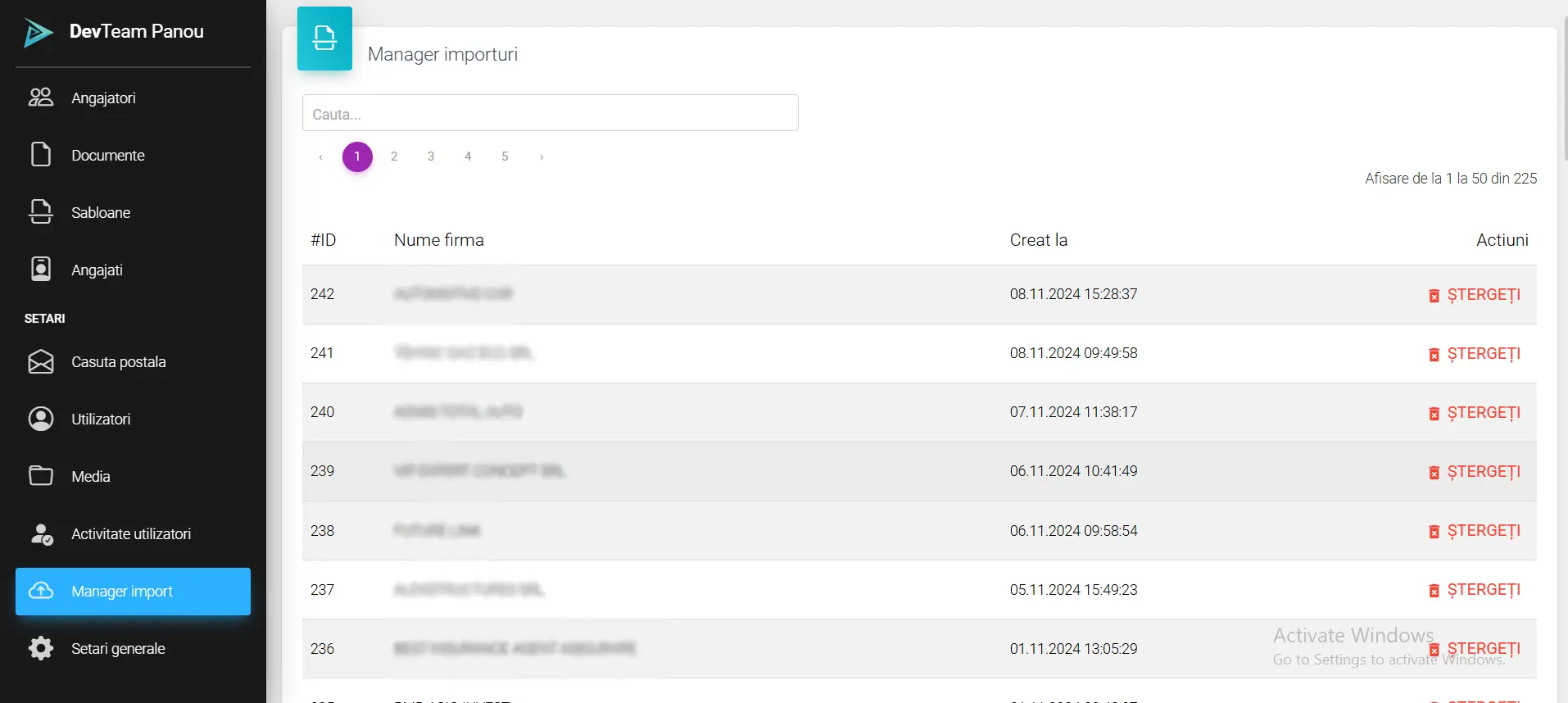Focus the Cauta search field
Image resolution: width=1568 pixels, height=703 pixels.
(550, 113)
